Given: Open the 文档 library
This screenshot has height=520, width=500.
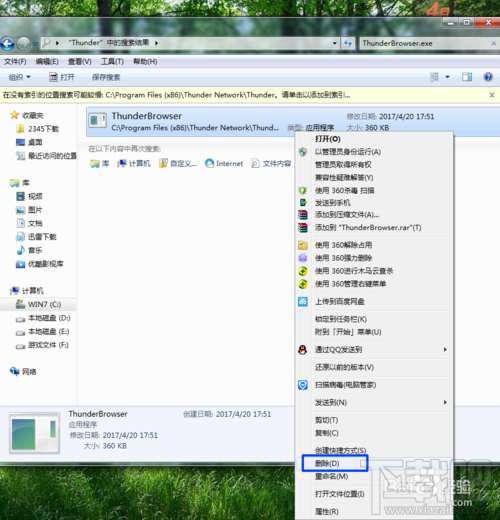Looking at the screenshot, I should pyautogui.click(x=29, y=223).
